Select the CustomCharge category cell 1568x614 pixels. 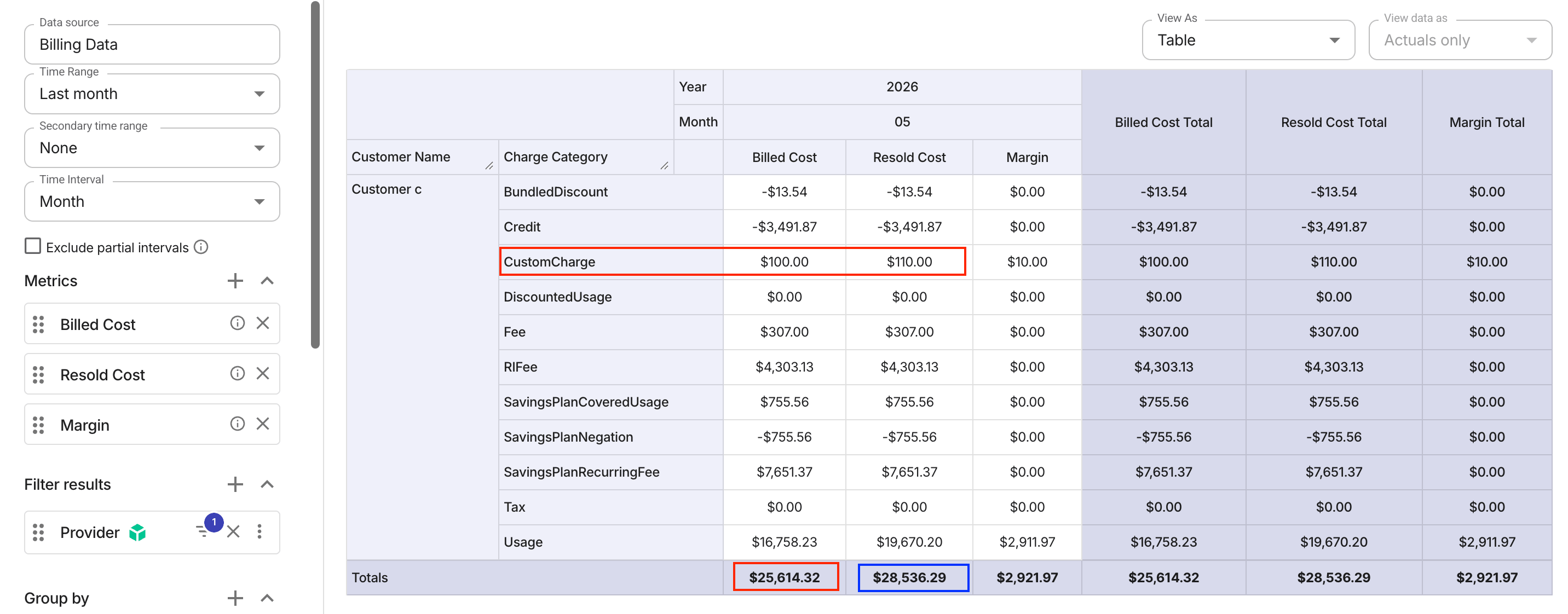point(611,262)
